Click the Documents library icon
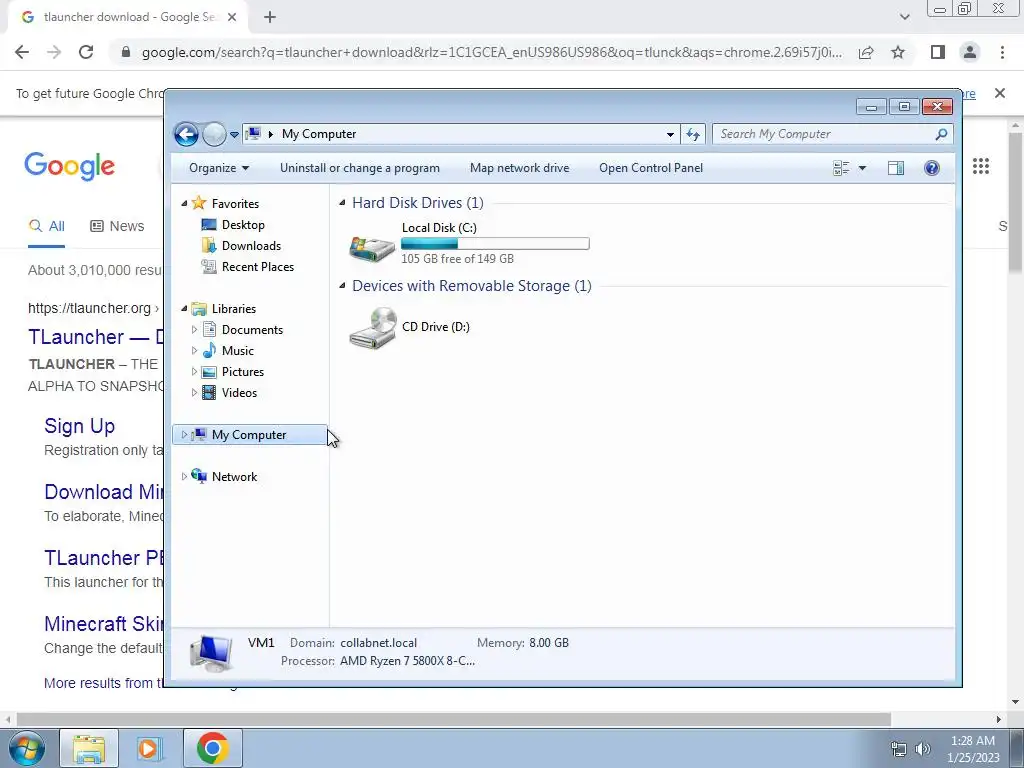The height and width of the screenshot is (768, 1024). point(209,329)
